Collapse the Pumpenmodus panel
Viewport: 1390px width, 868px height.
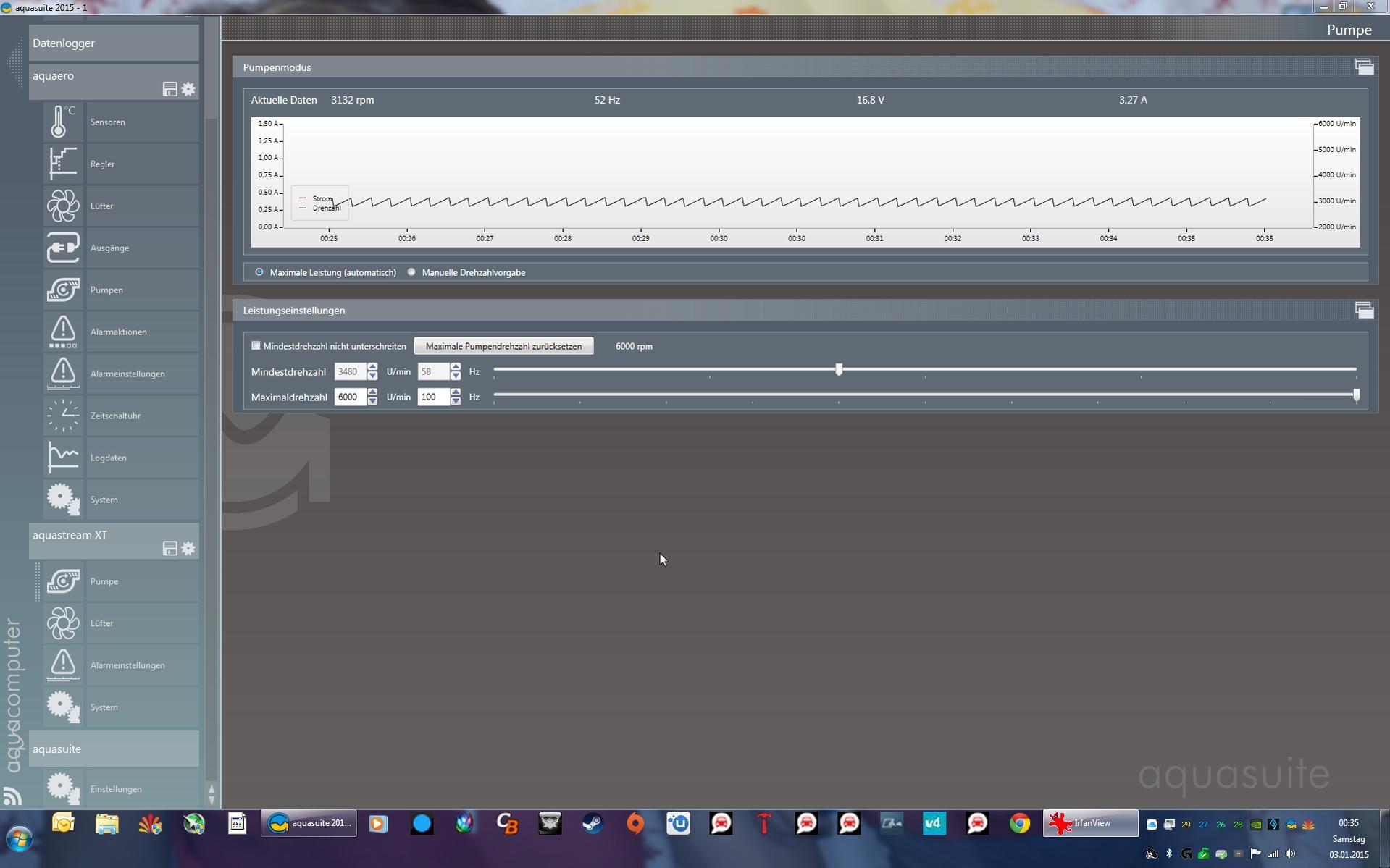[x=1364, y=67]
